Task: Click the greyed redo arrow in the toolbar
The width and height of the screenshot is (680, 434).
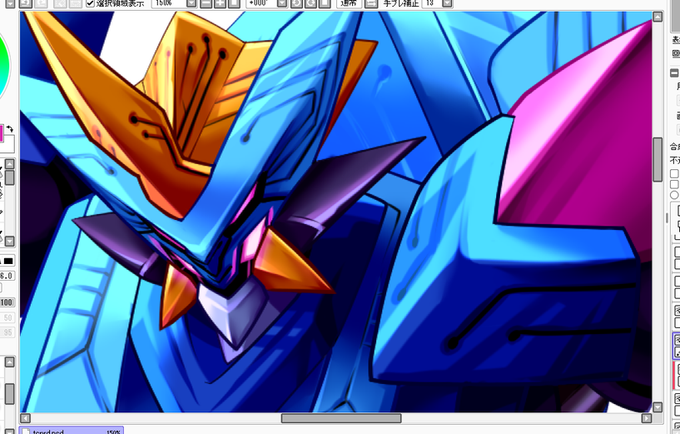Action: (41, 3)
